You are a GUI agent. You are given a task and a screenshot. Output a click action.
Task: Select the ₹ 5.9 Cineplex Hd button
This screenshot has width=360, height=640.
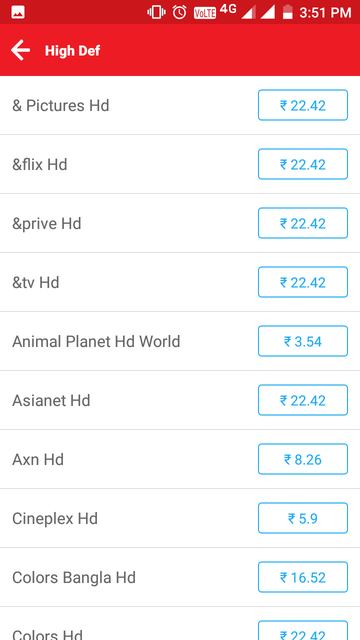pyautogui.click(x=303, y=518)
